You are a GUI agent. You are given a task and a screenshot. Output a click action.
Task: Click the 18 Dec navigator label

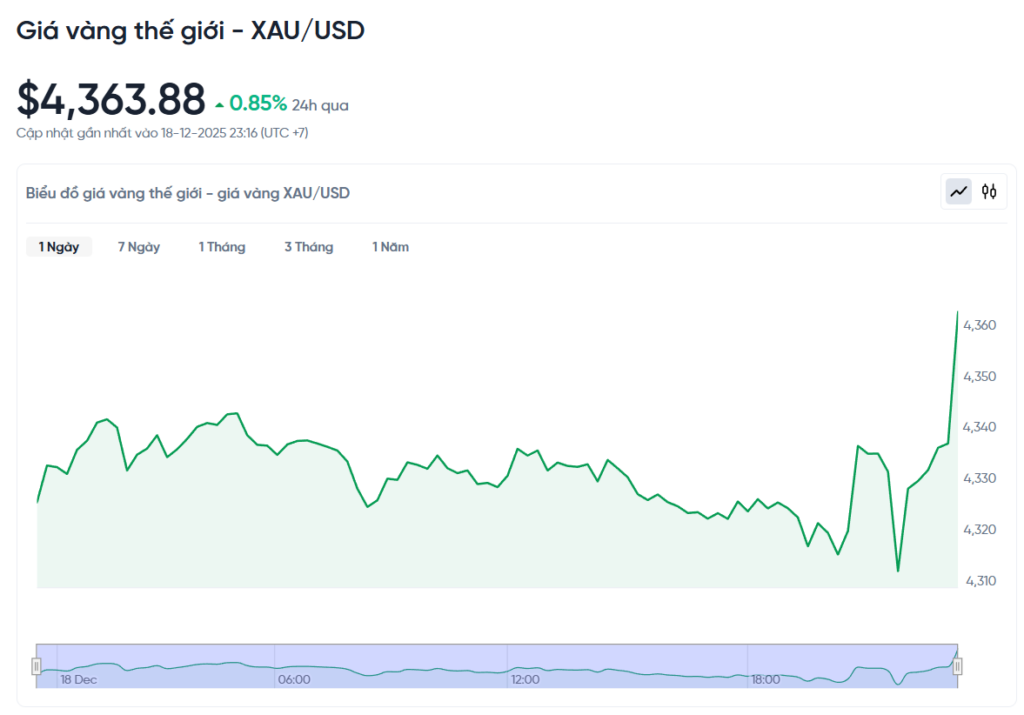(x=78, y=680)
